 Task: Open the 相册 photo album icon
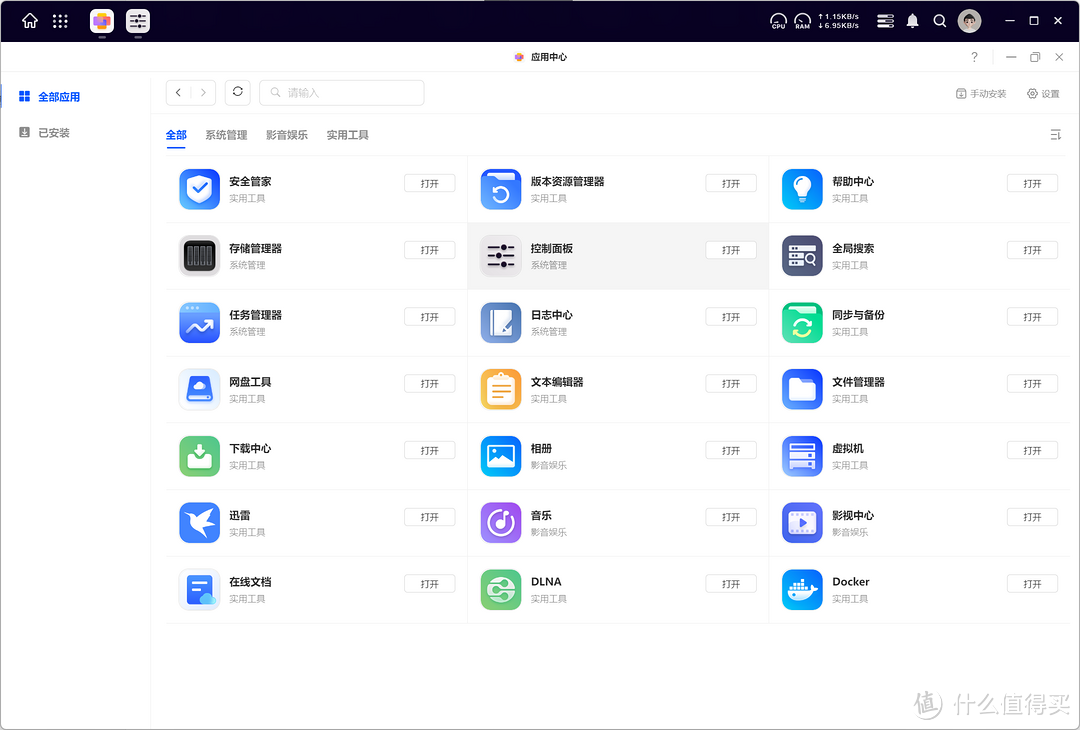pos(500,456)
